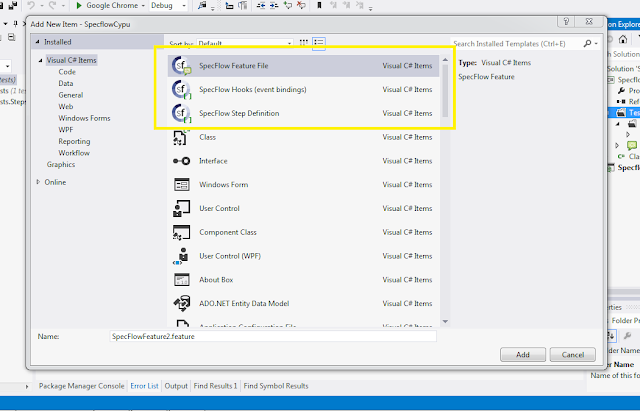Select the Workflow category

point(74,153)
